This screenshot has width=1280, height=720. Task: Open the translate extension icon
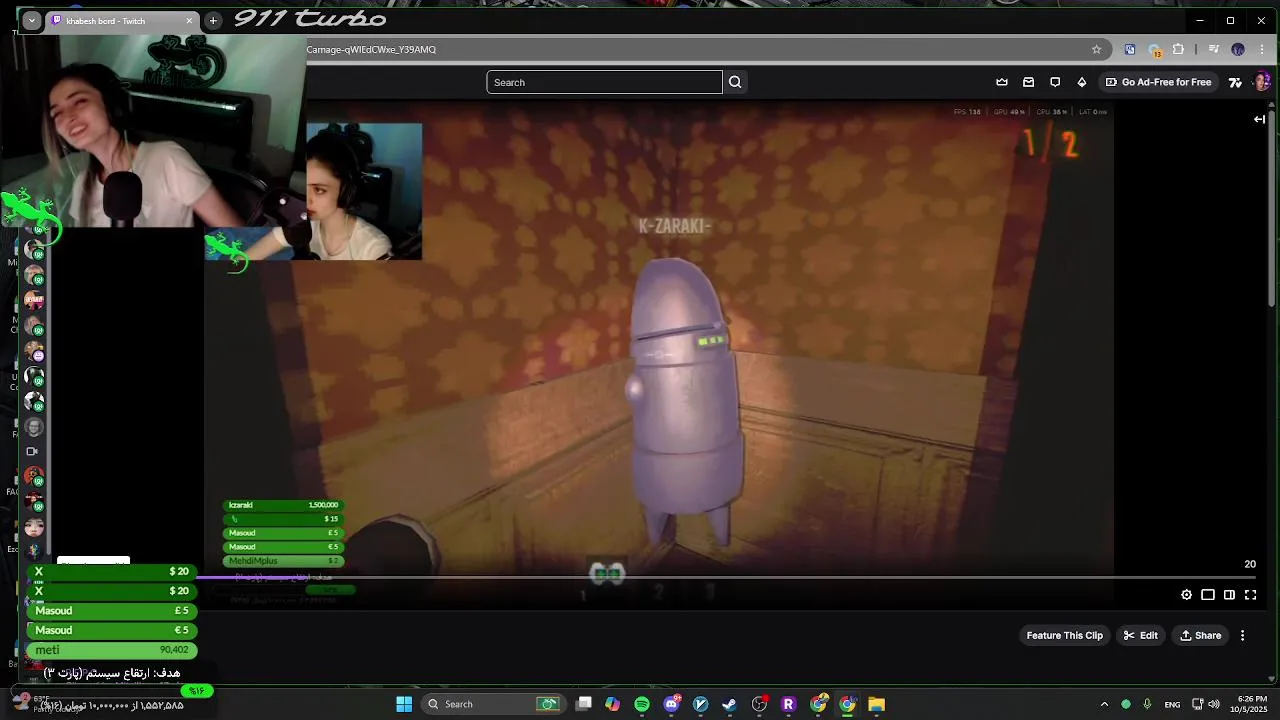[1130, 49]
